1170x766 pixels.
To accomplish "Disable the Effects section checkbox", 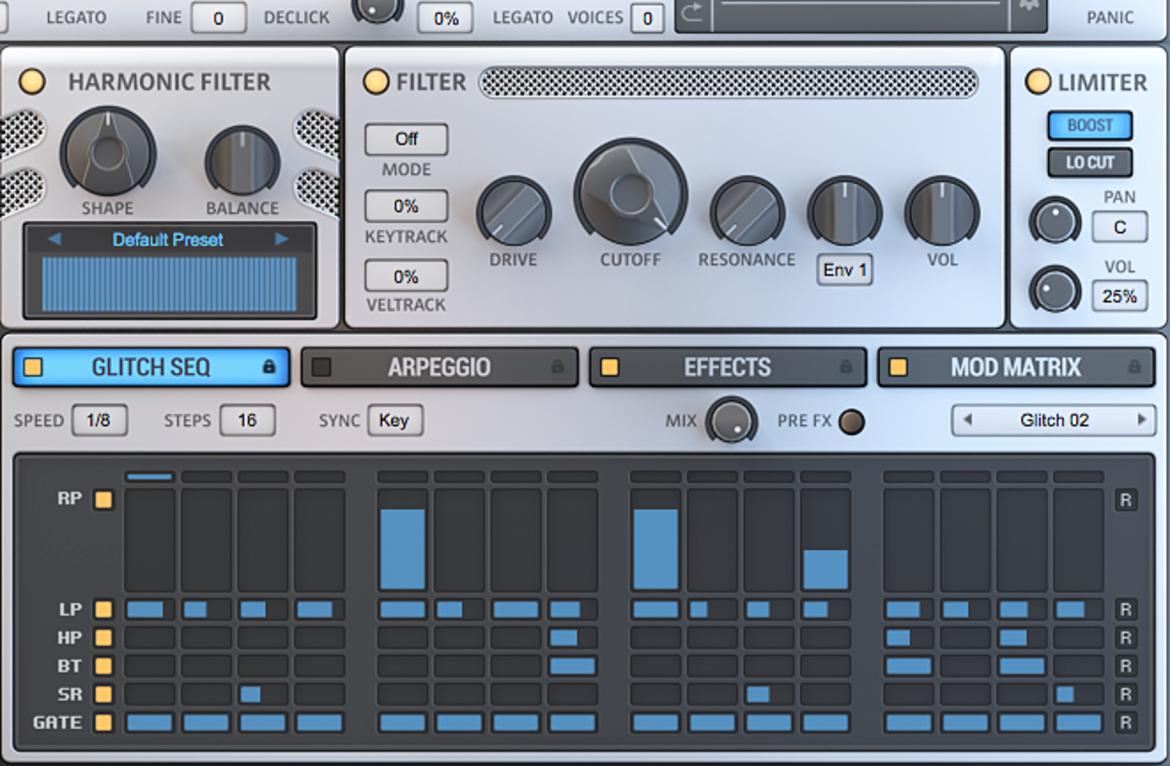I will (610, 366).
